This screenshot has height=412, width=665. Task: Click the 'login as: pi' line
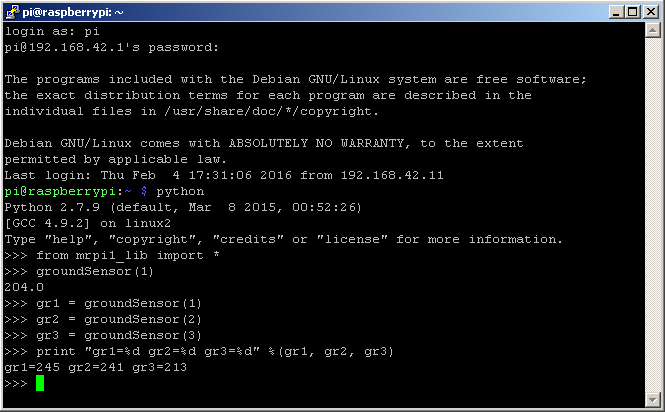tap(48, 31)
